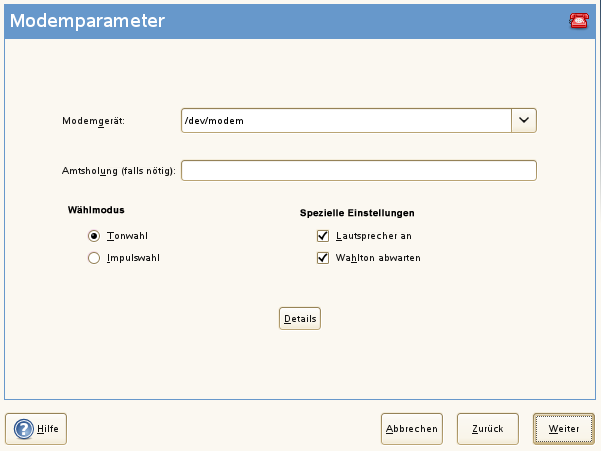Click the Tonwahl option label text
Viewport: 601px width, 451px height.
(127, 236)
